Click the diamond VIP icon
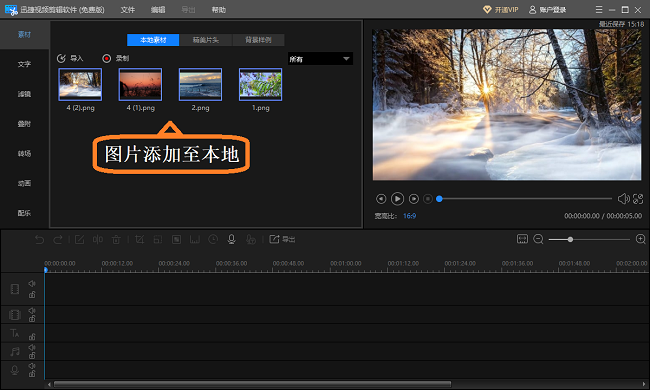Viewport: 650px width, 390px height. 487,10
